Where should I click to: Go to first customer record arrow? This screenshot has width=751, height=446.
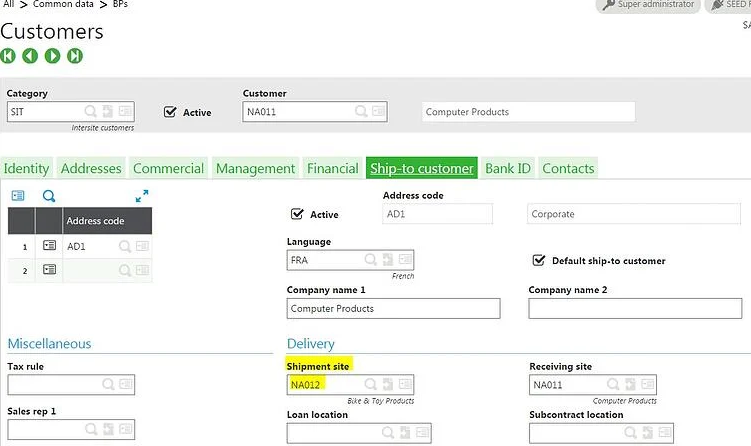(x=9, y=56)
